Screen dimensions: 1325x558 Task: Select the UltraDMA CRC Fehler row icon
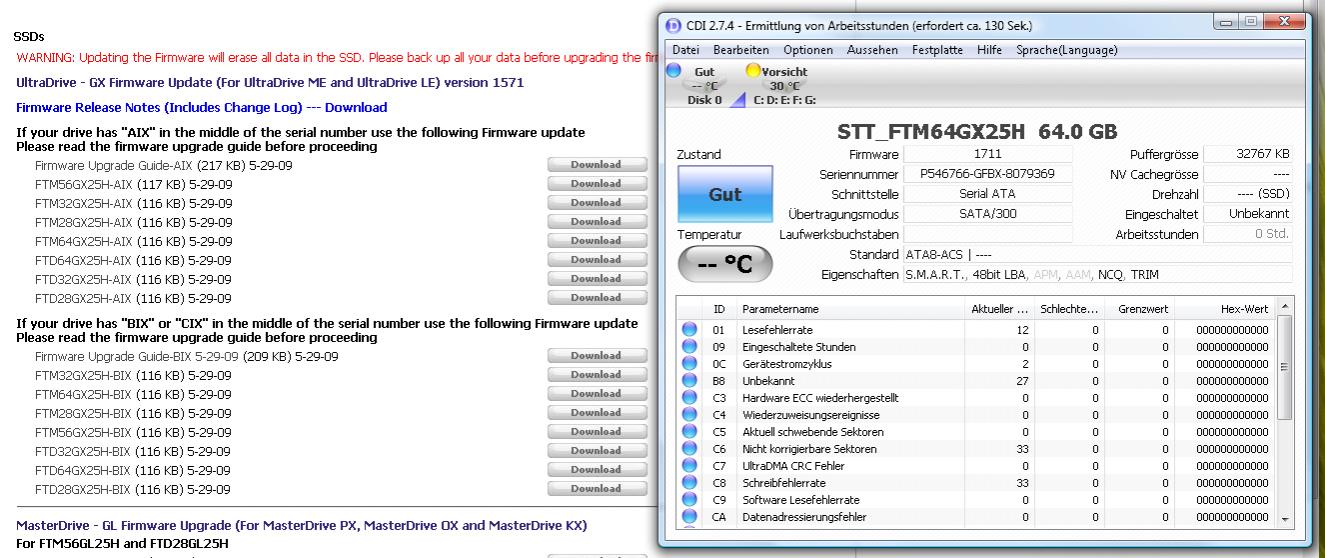point(689,465)
